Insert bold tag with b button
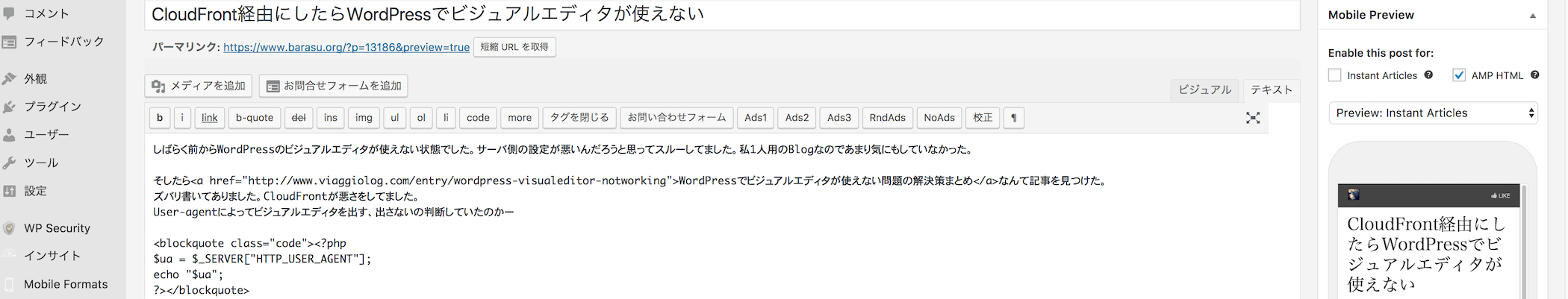The width and height of the screenshot is (1568, 299). click(159, 118)
